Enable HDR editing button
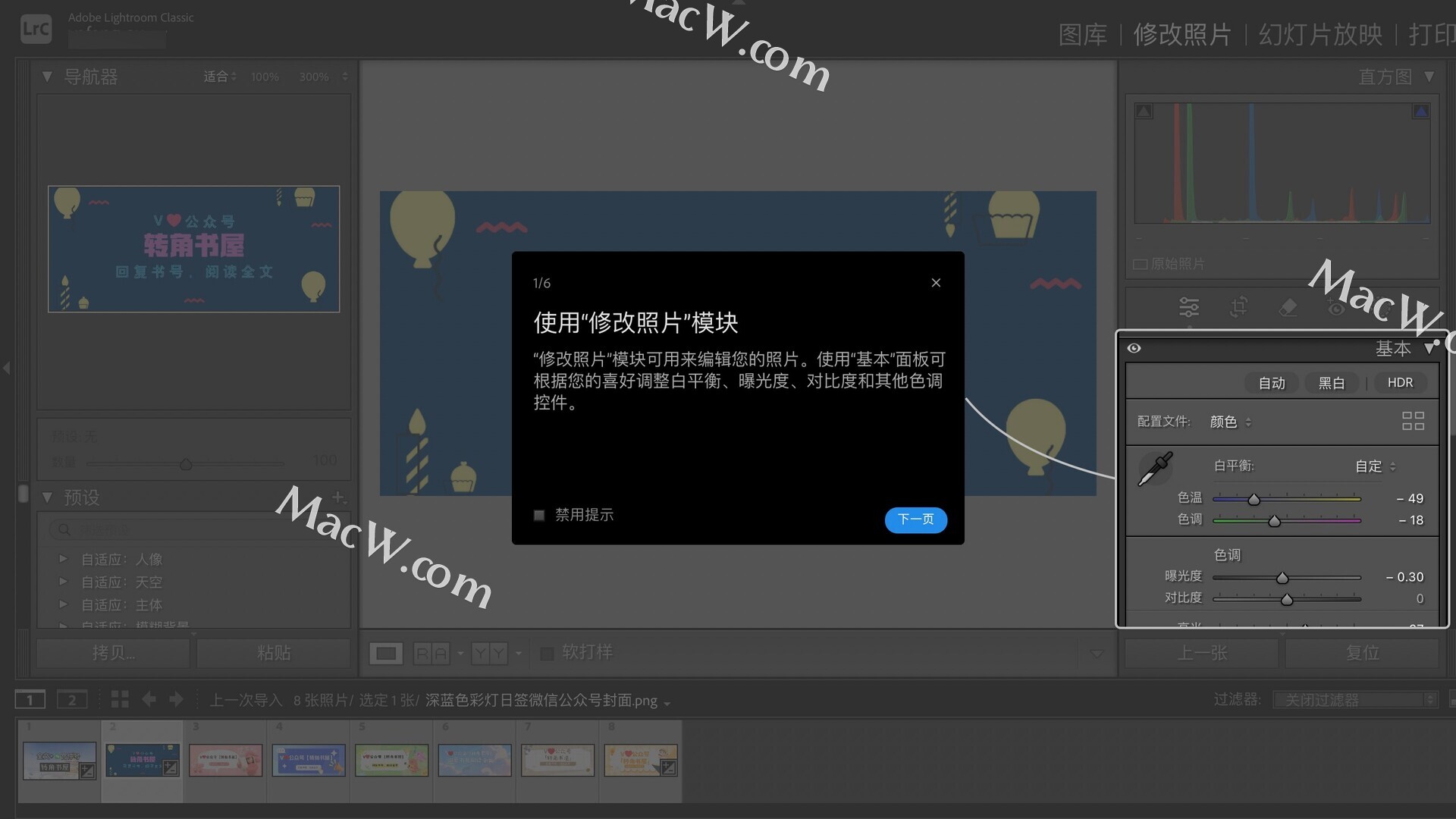This screenshot has width=1456, height=819. [1400, 383]
